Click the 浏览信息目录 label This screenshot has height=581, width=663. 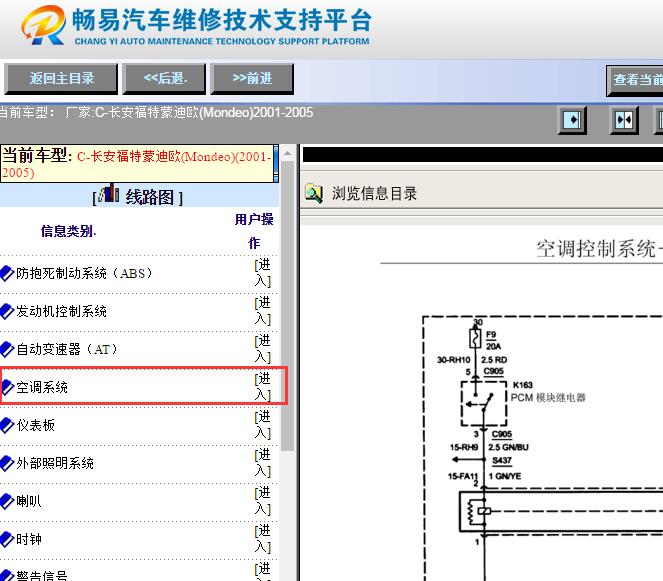[374, 194]
